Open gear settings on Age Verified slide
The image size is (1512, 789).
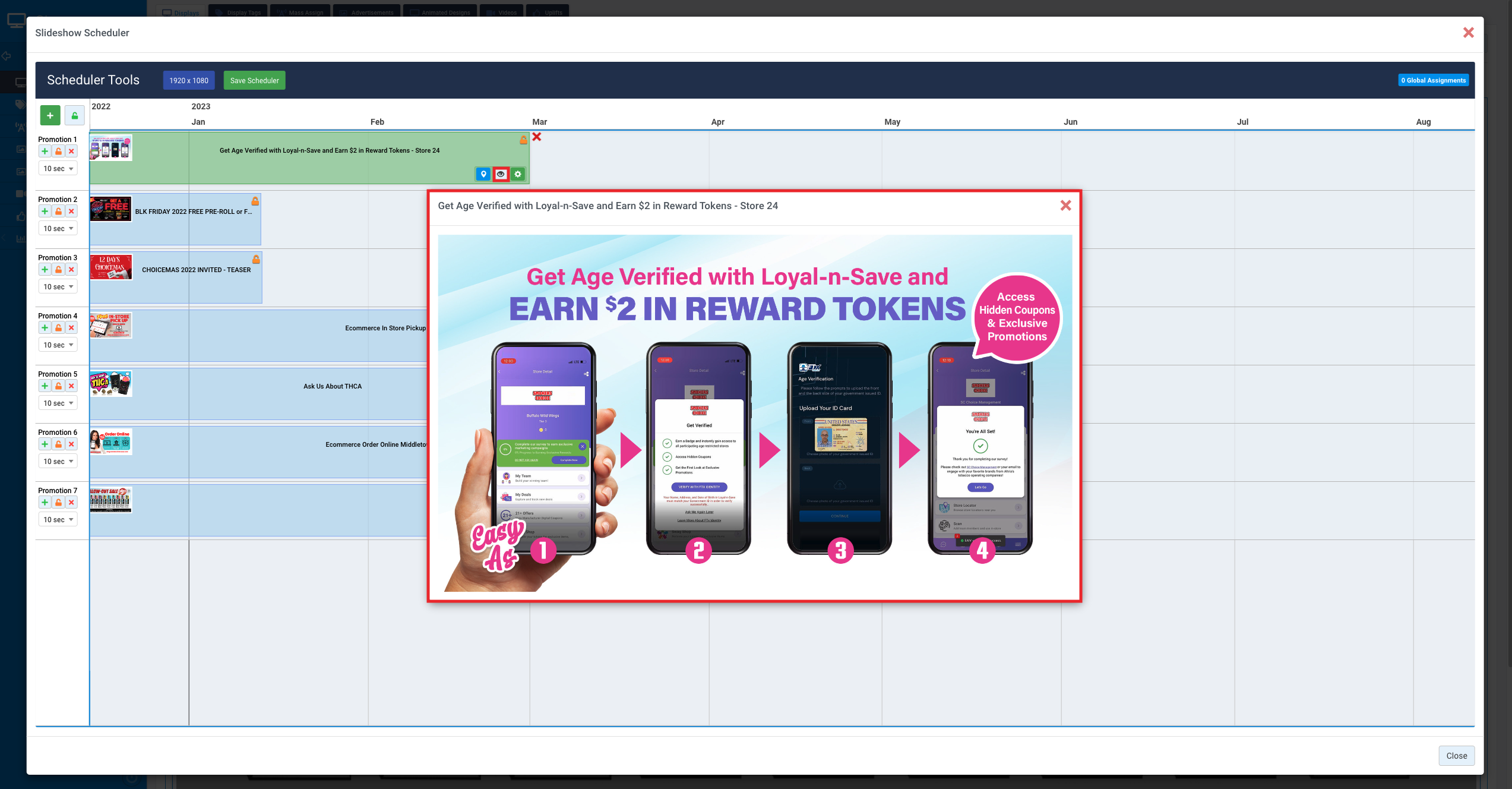pyautogui.click(x=518, y=174)
